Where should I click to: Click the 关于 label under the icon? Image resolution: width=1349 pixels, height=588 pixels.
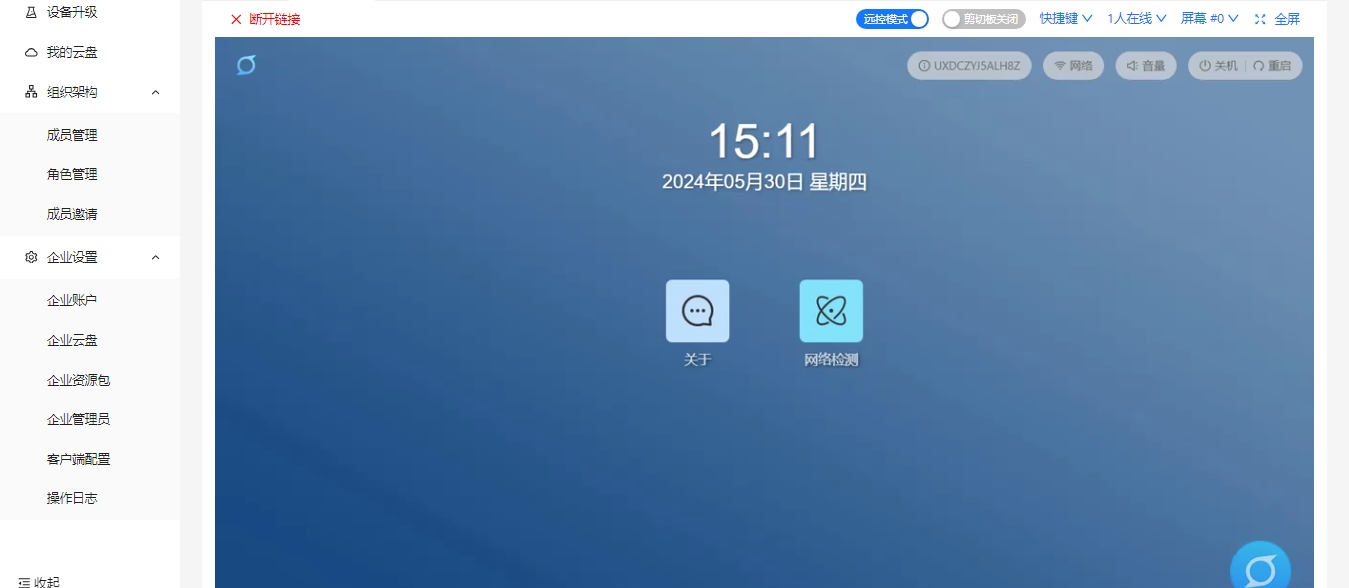point(697,360)
